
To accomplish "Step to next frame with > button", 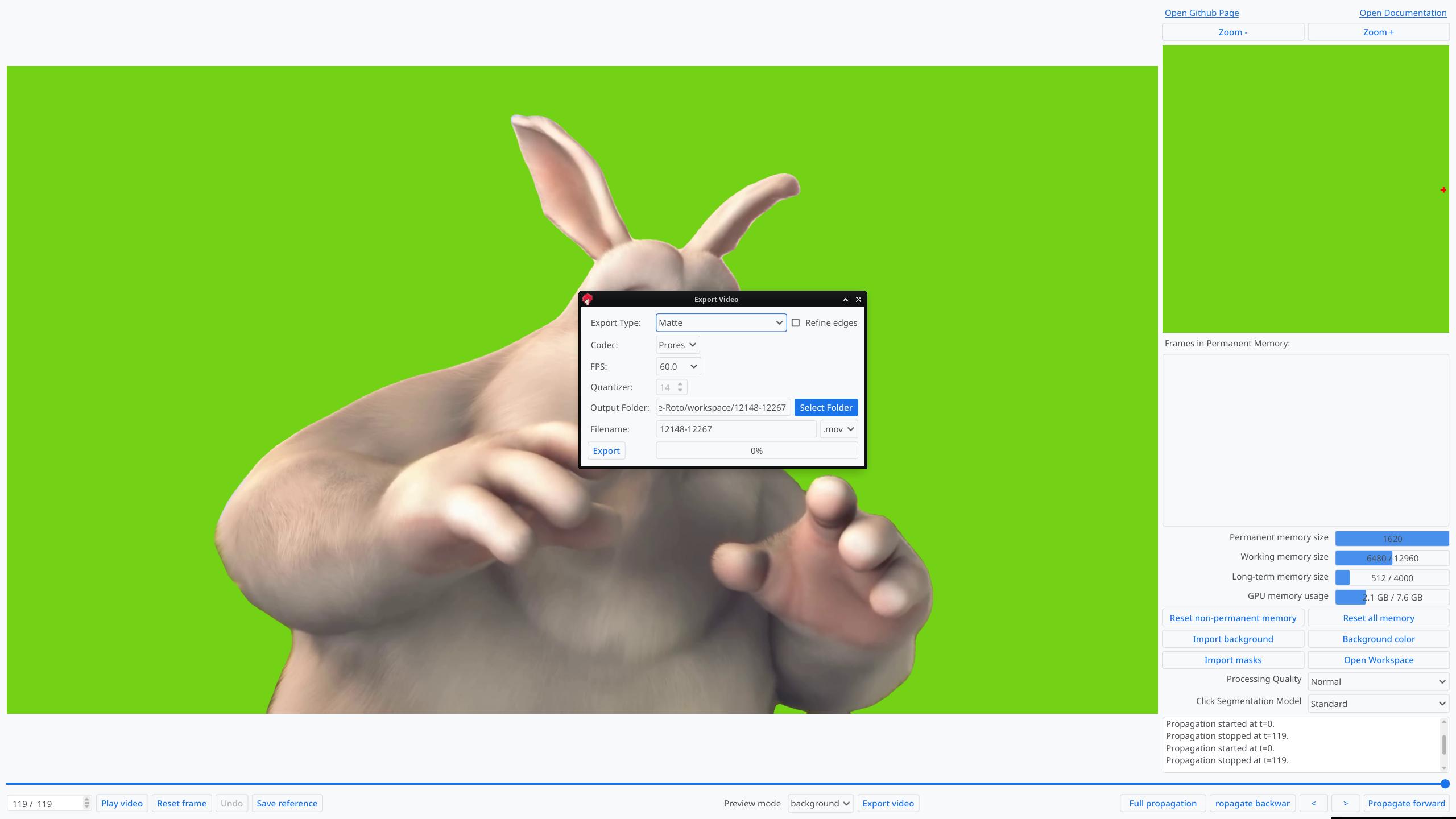I will click(1345, 803).
